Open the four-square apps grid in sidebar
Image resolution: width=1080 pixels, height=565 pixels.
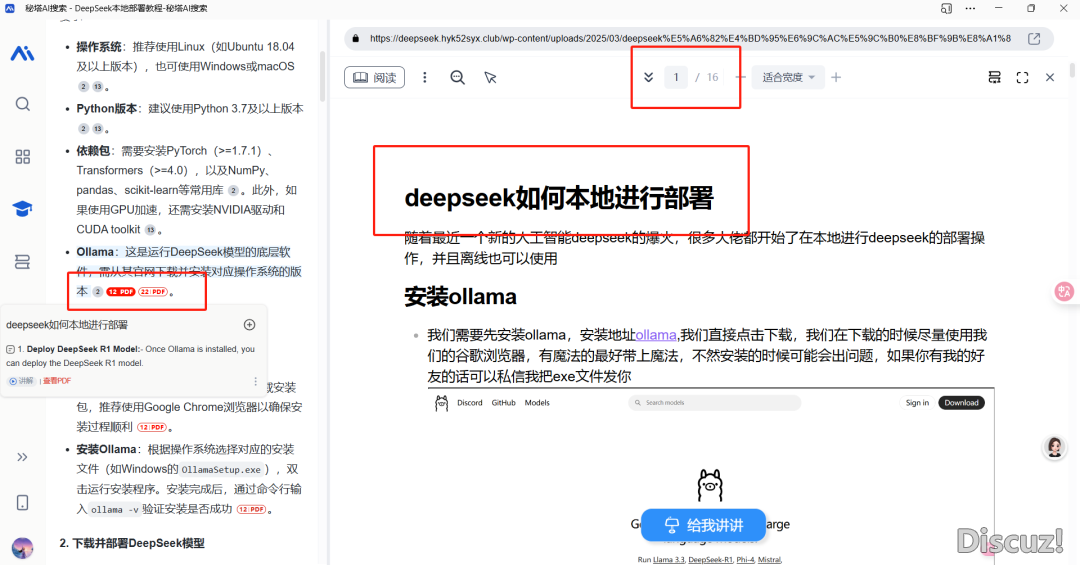(x=22, y=156)
